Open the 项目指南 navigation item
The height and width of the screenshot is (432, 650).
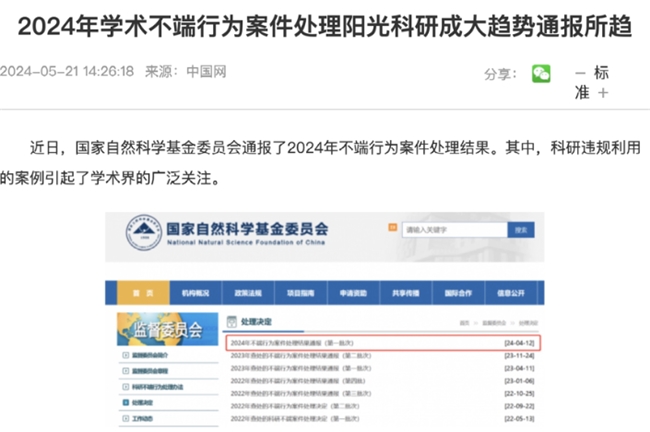point(300,293)
